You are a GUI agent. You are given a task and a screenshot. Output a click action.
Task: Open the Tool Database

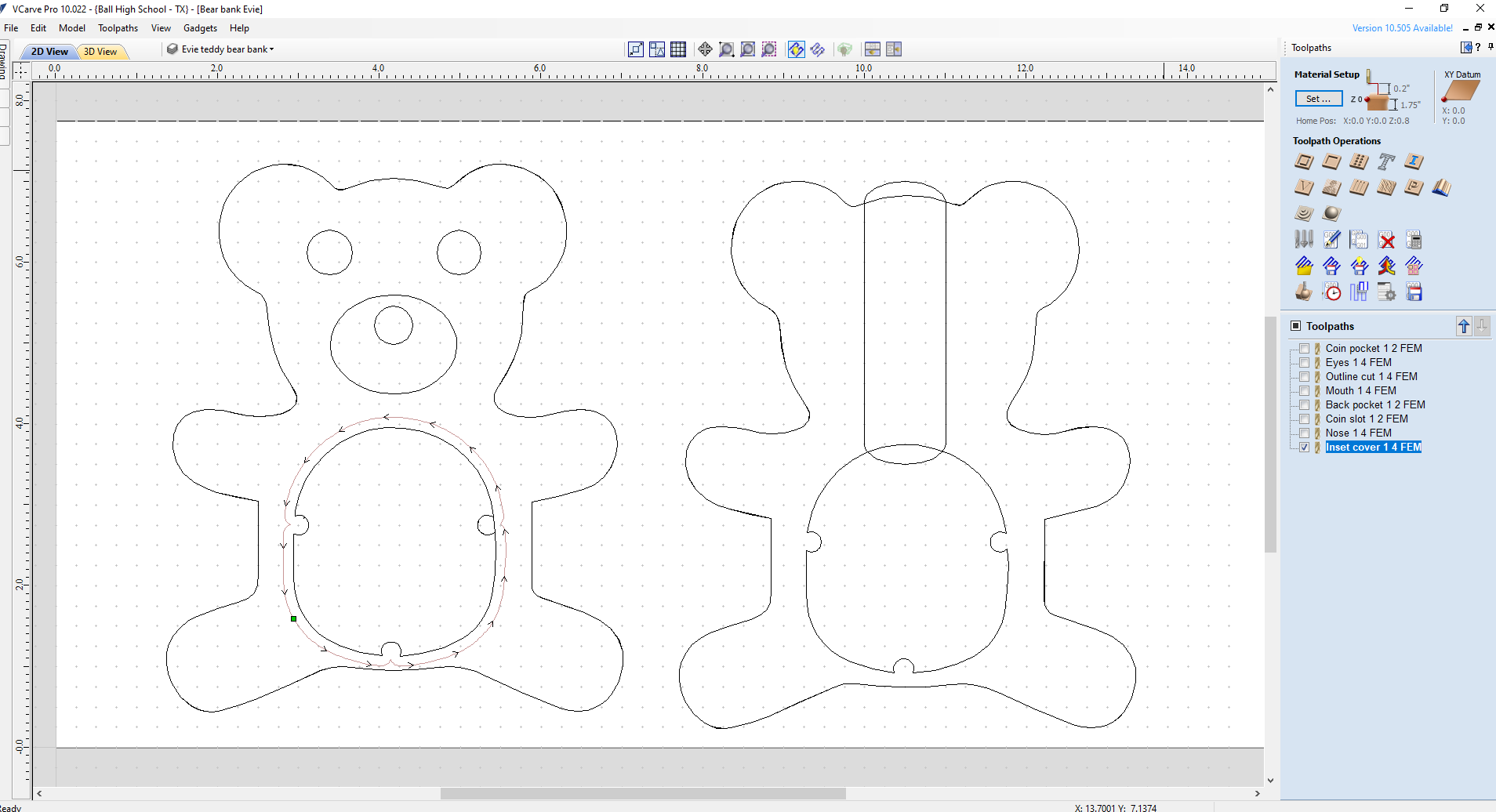coord(1304,239)
